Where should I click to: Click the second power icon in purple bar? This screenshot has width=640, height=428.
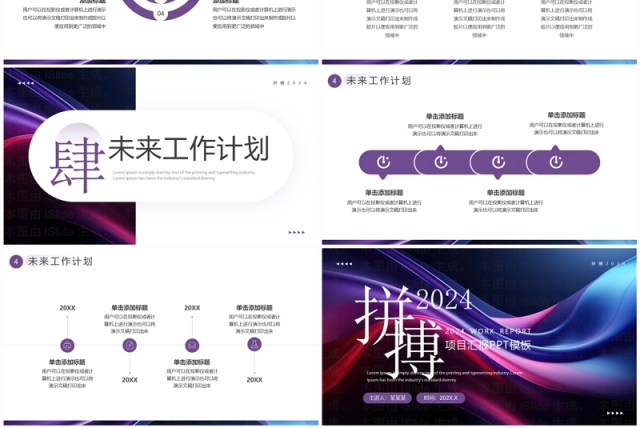[x=440, y=161]
